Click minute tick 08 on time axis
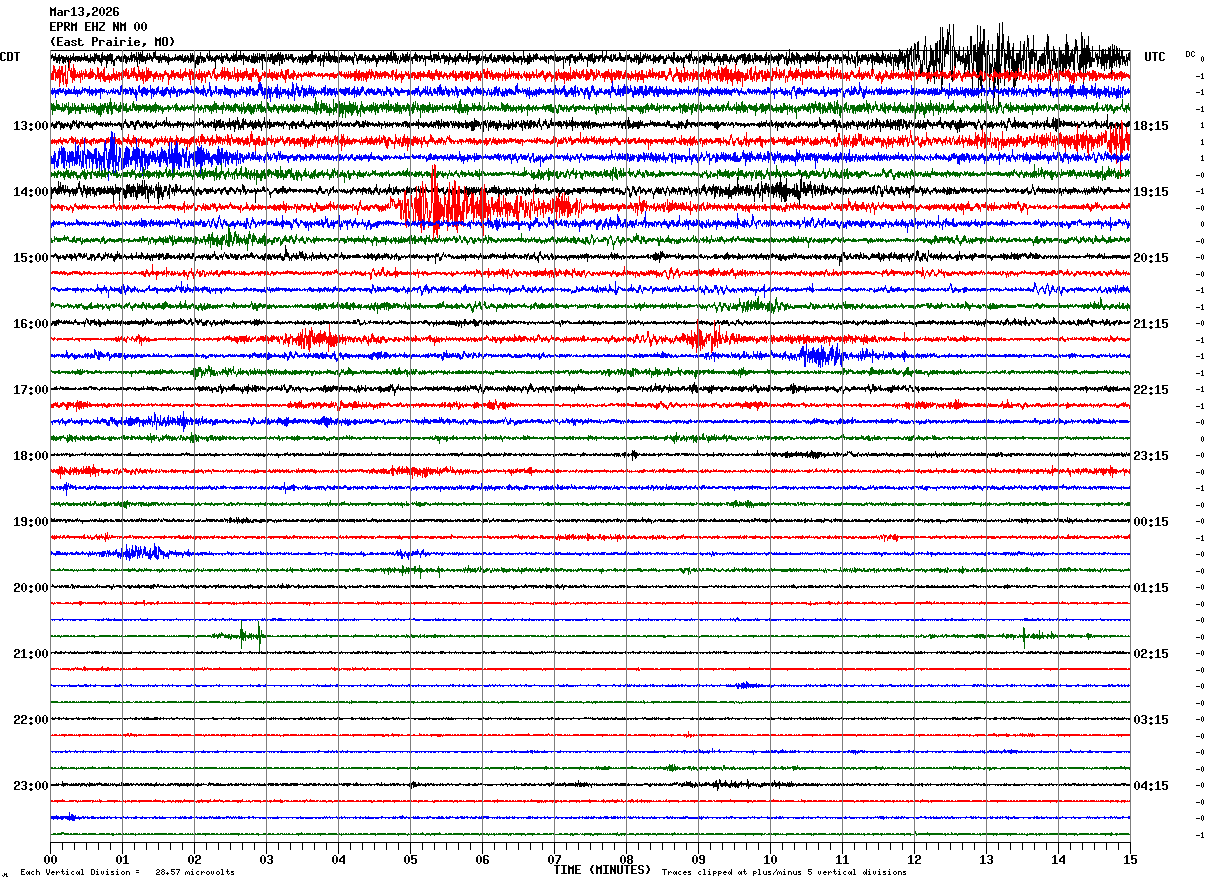 coord(626,859)
